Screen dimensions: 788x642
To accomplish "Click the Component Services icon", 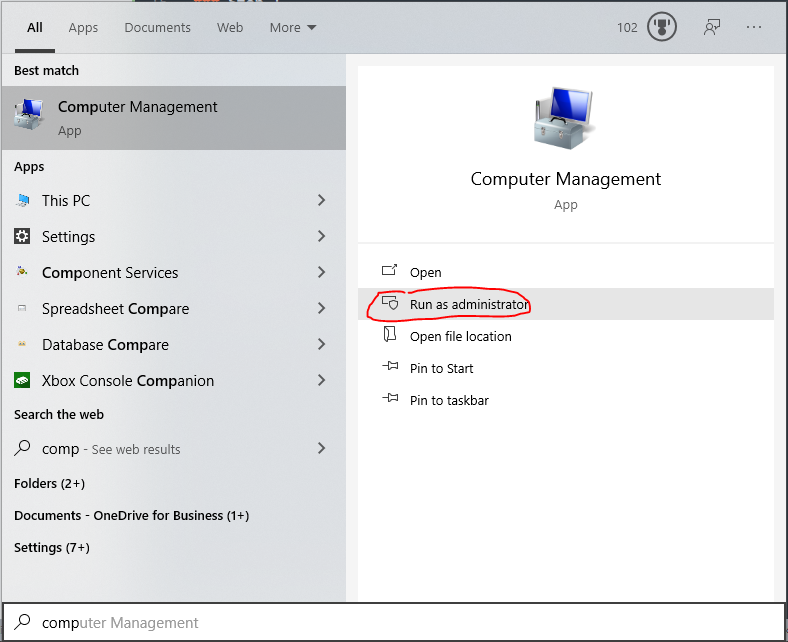I will 22,271.
